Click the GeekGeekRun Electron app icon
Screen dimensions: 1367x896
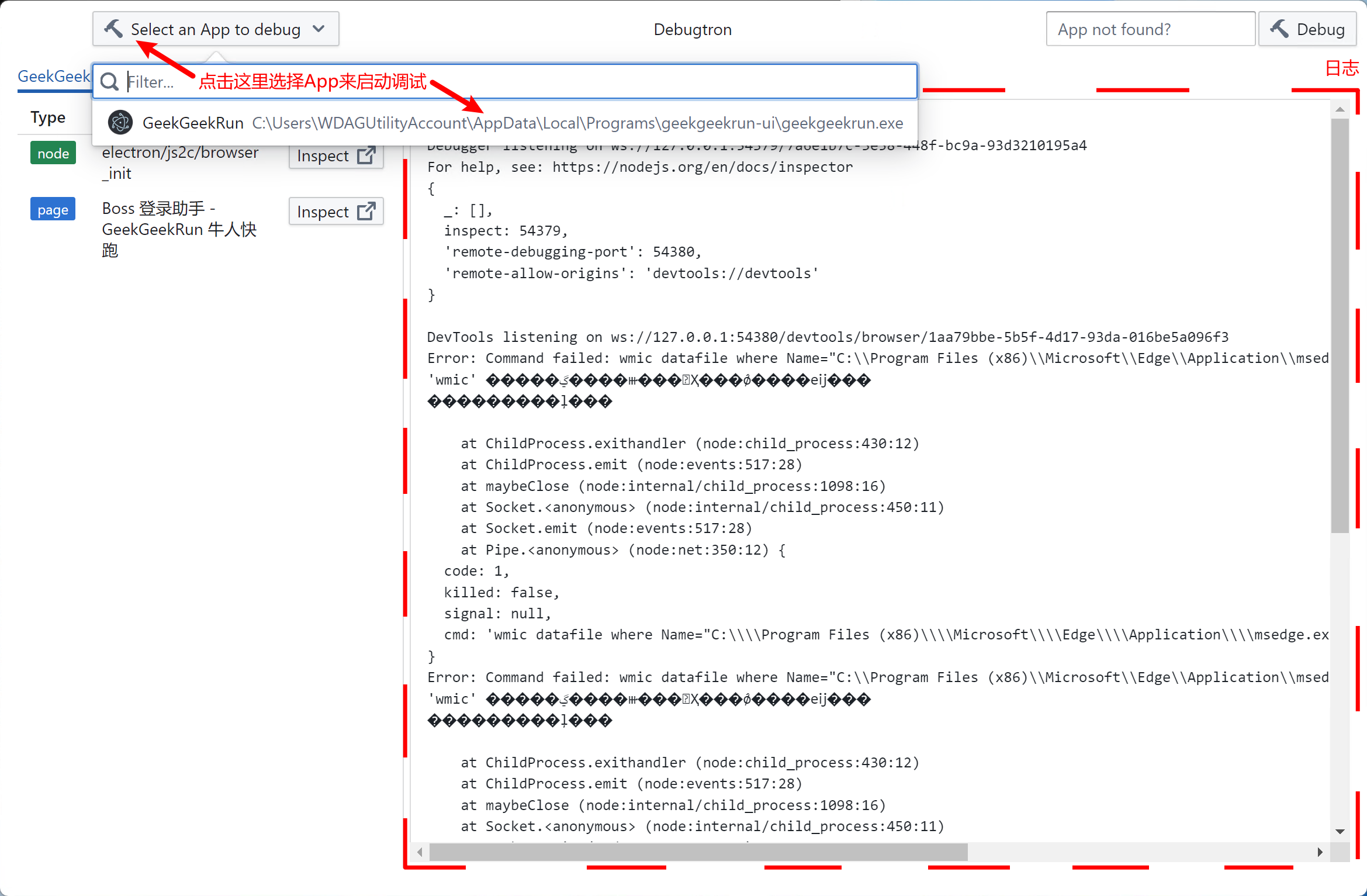click(120, 123)
